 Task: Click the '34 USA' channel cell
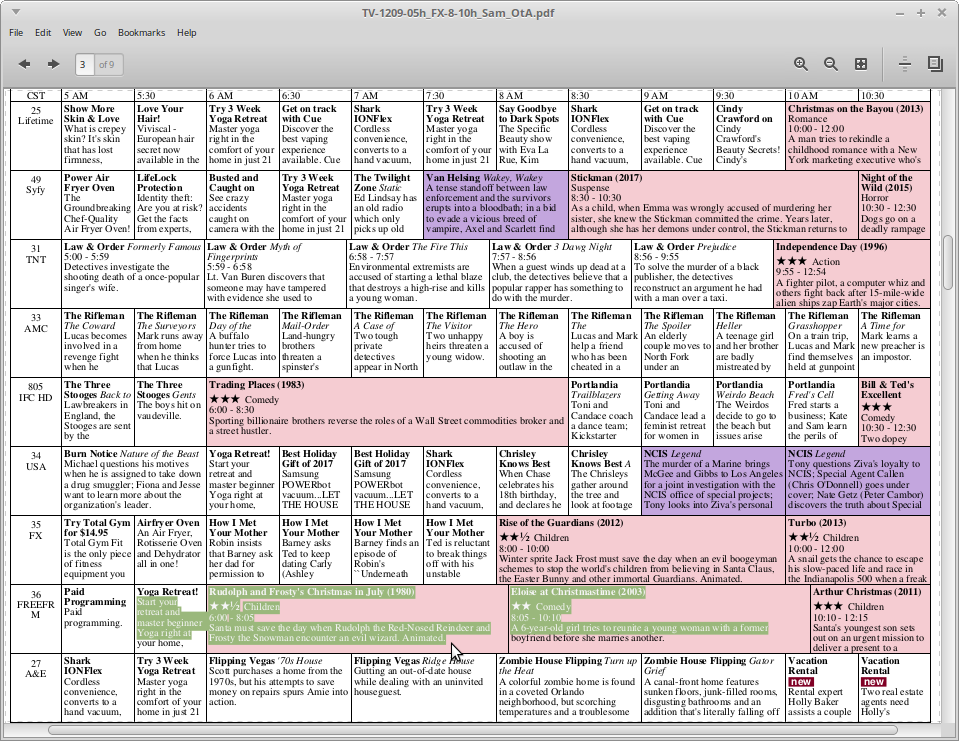pos(35,482)
